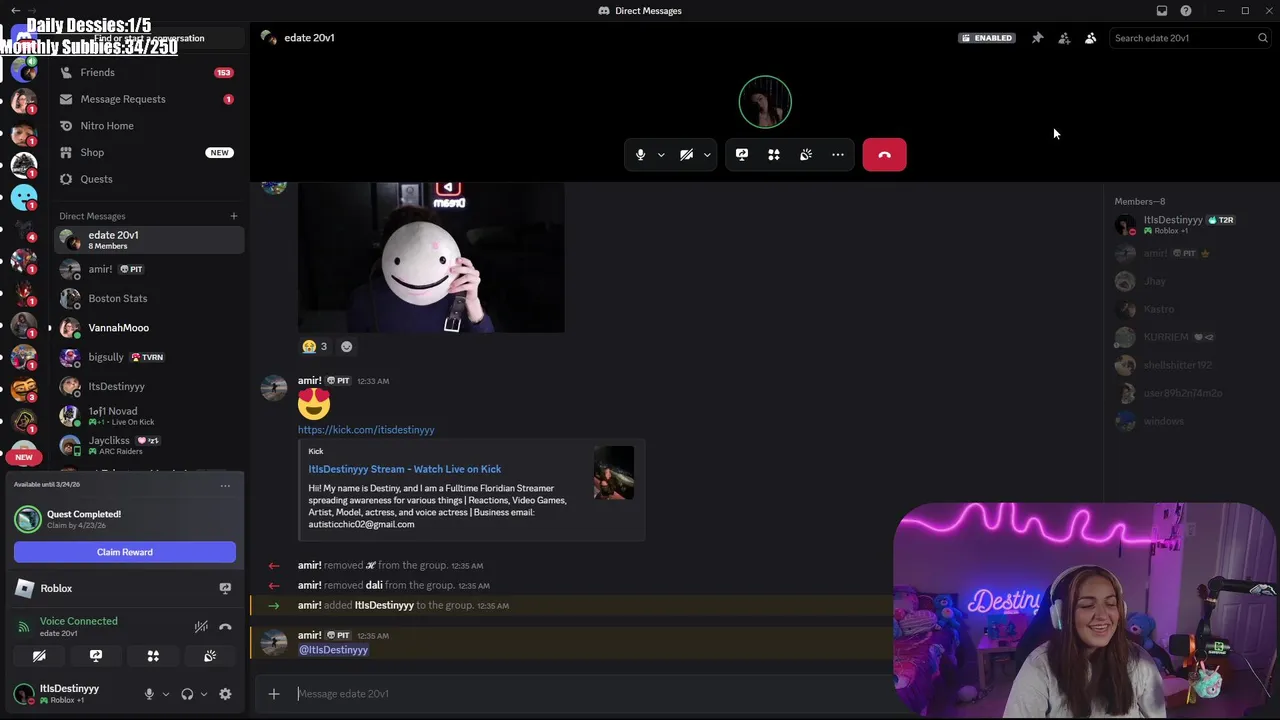Share your screen from call controls
This screenshot has height=720, width=1280.
742,155
